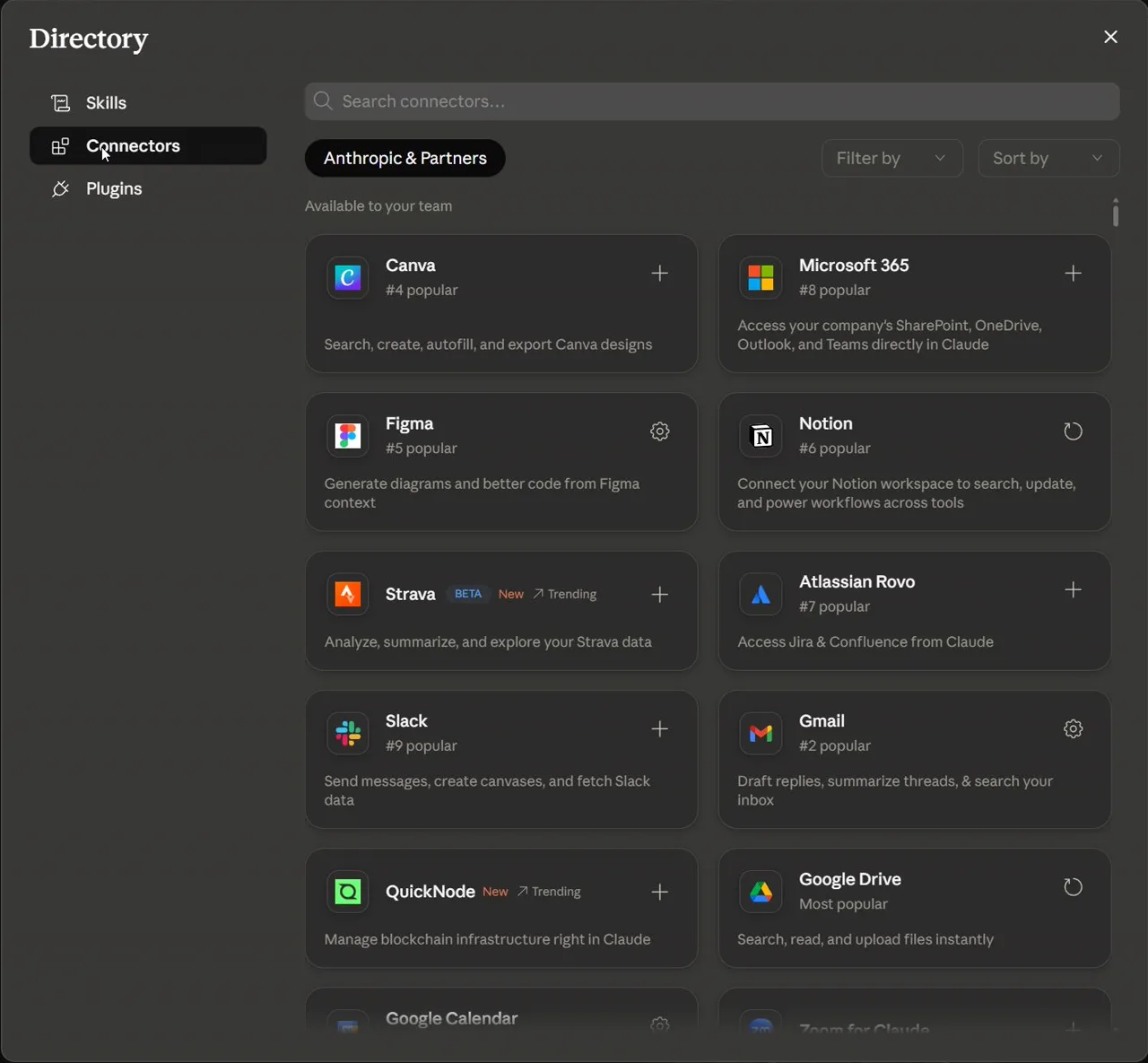Click the Strava logo icon
Image resolution: width=1148 pixels, height=1063 pixels.
click(x=347, y=593)
